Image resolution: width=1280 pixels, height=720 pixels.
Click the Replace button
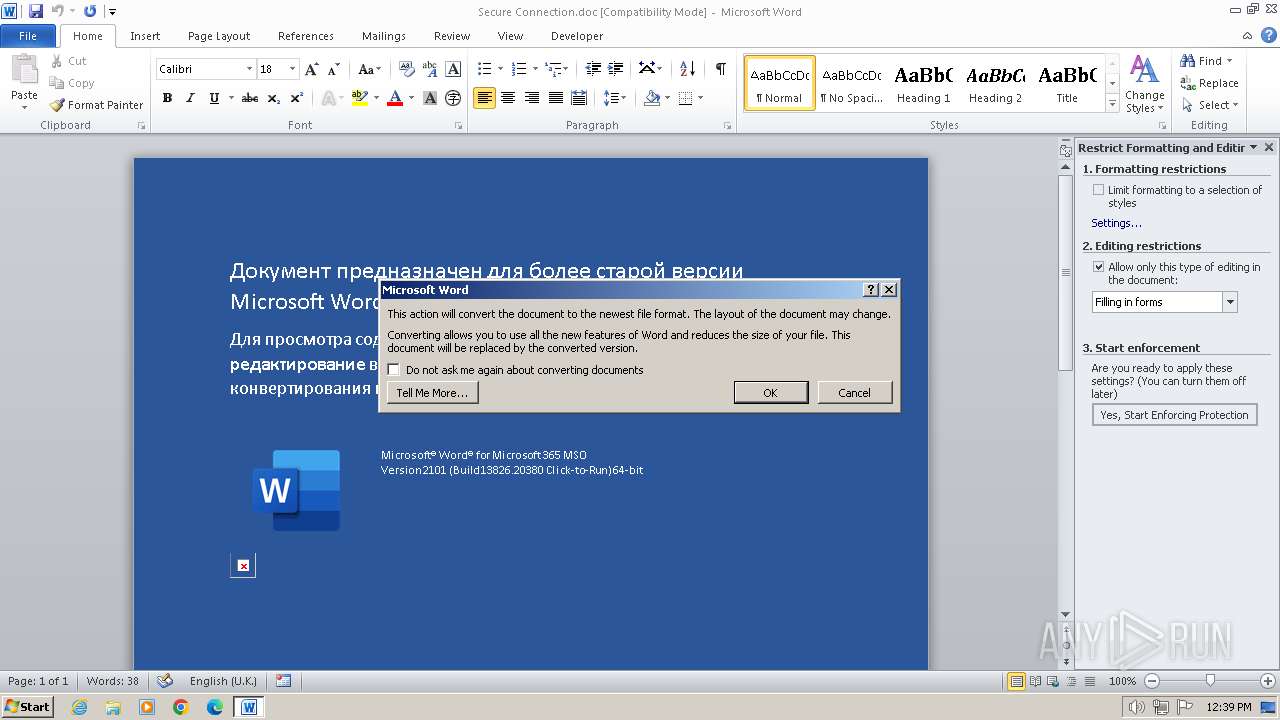click(1210, 83)
